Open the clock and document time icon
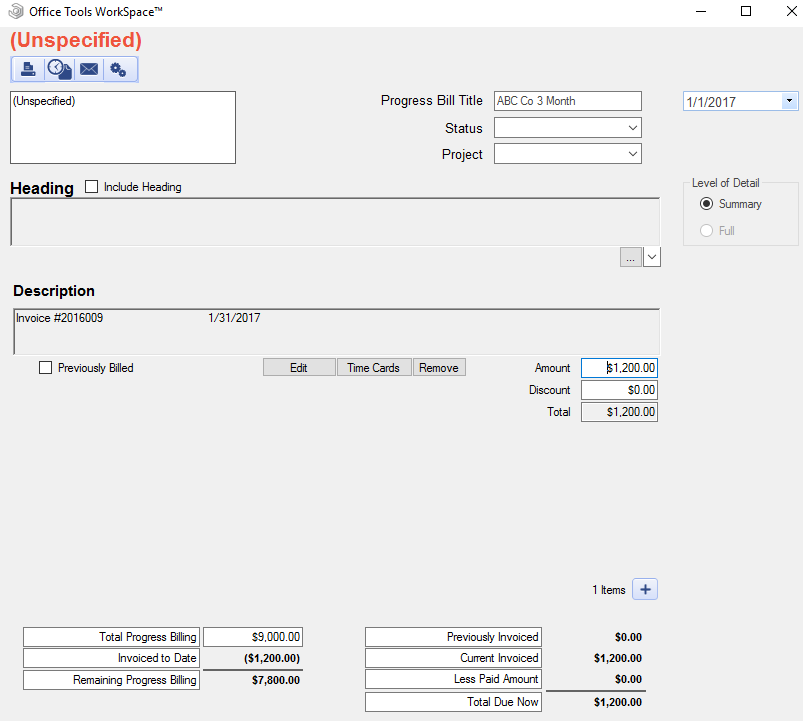 (59, 69)
